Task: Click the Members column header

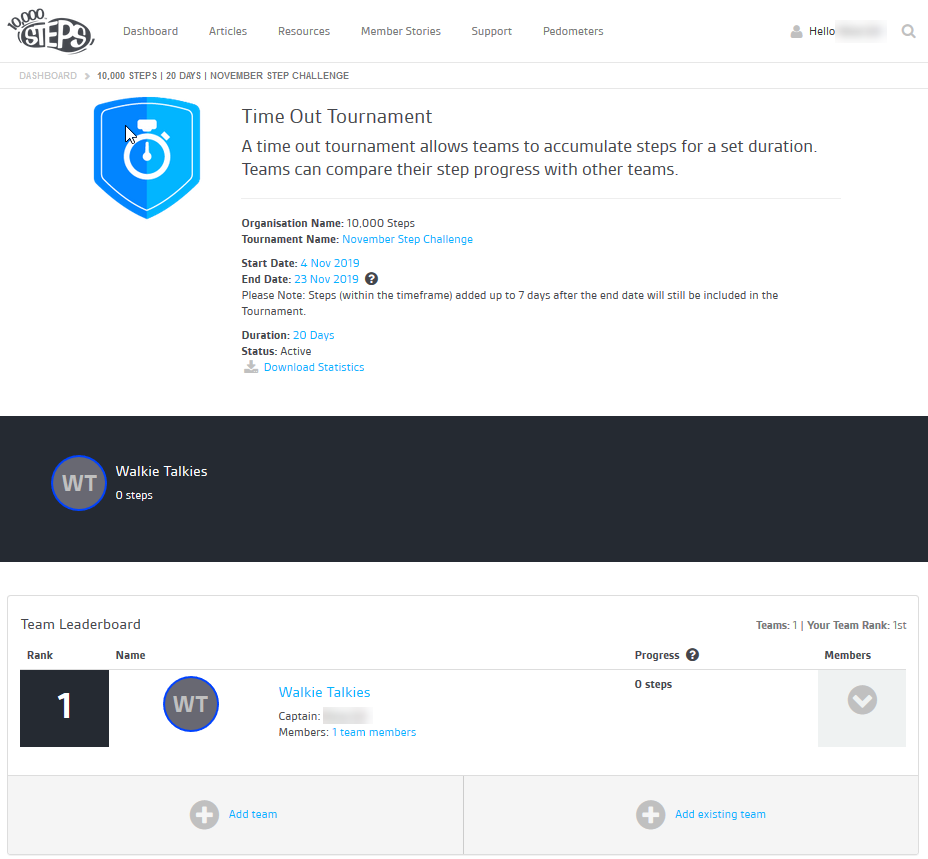Action: point(848,655)
